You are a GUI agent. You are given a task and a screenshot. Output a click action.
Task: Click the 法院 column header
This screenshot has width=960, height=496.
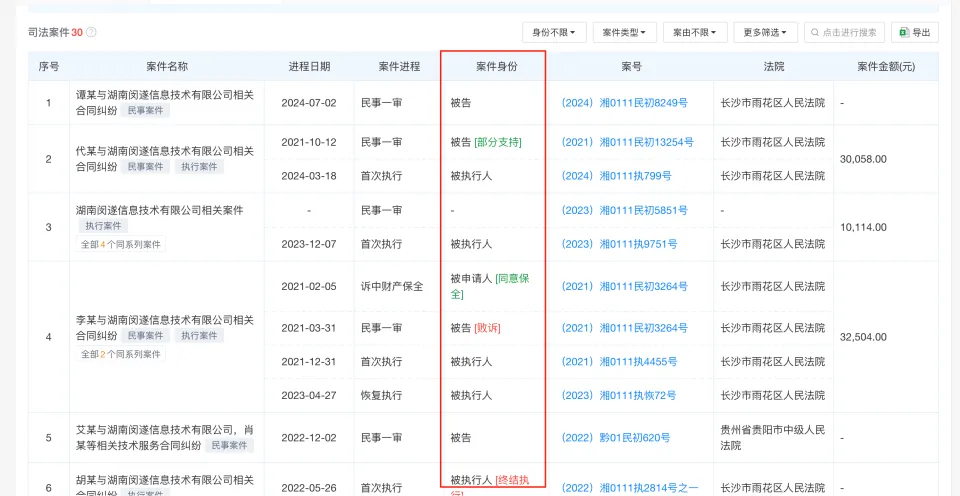point(774,67)
